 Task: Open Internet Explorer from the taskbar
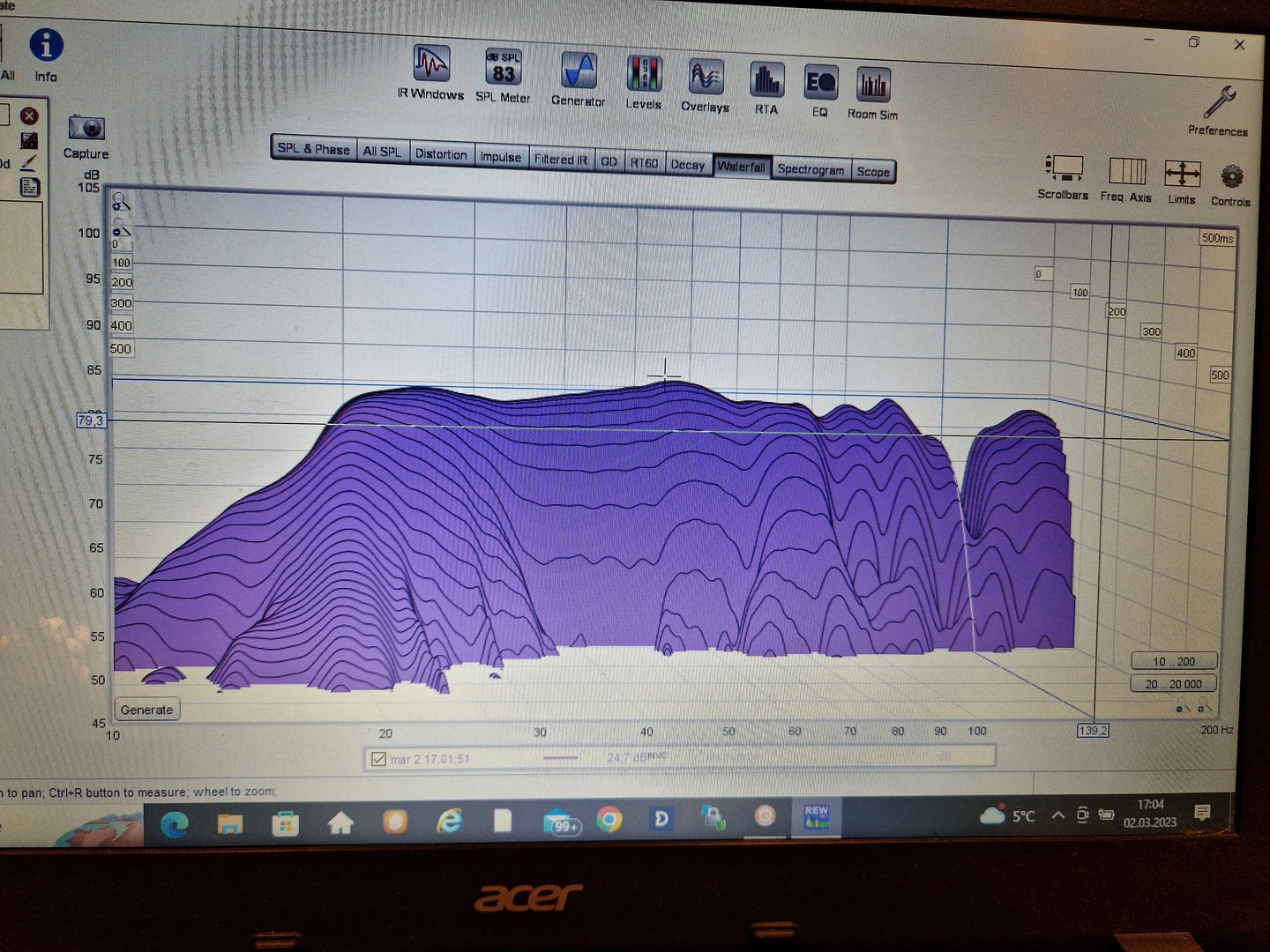(x=450, y=822)
